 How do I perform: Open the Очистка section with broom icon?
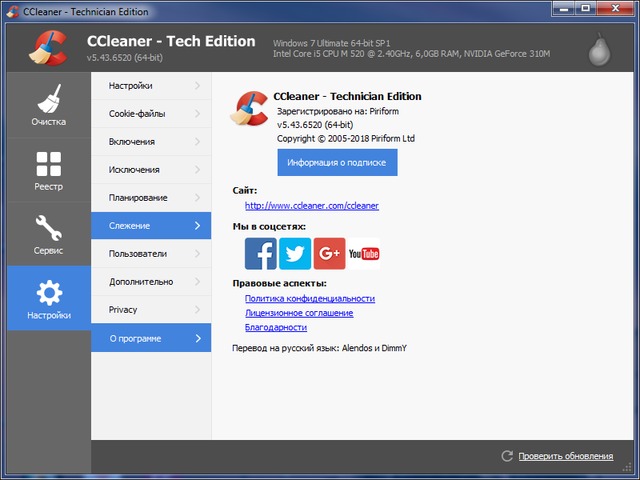(x=48, y=107)
